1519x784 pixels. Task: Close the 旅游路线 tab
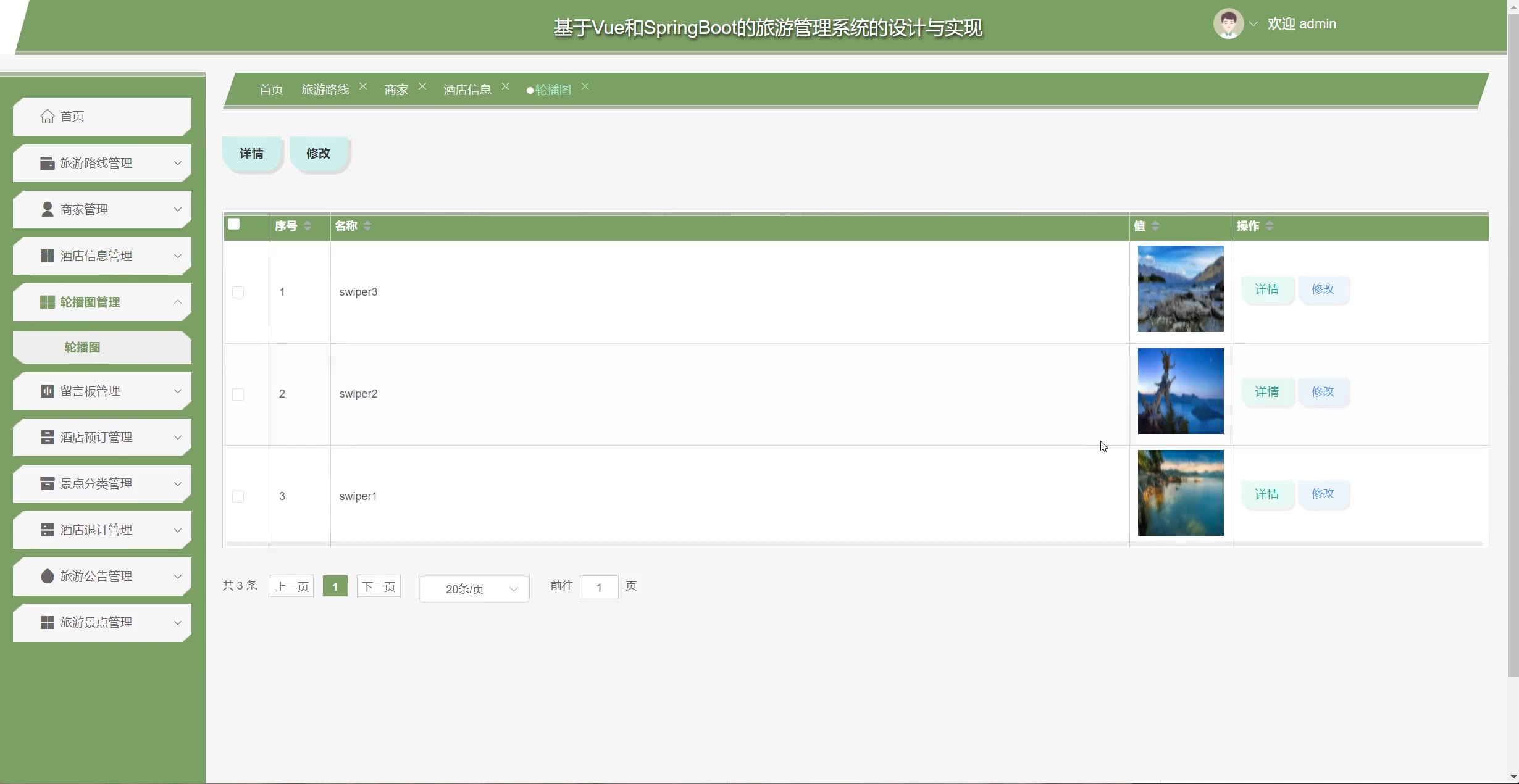pyautogui.click(x=363, y=86)
